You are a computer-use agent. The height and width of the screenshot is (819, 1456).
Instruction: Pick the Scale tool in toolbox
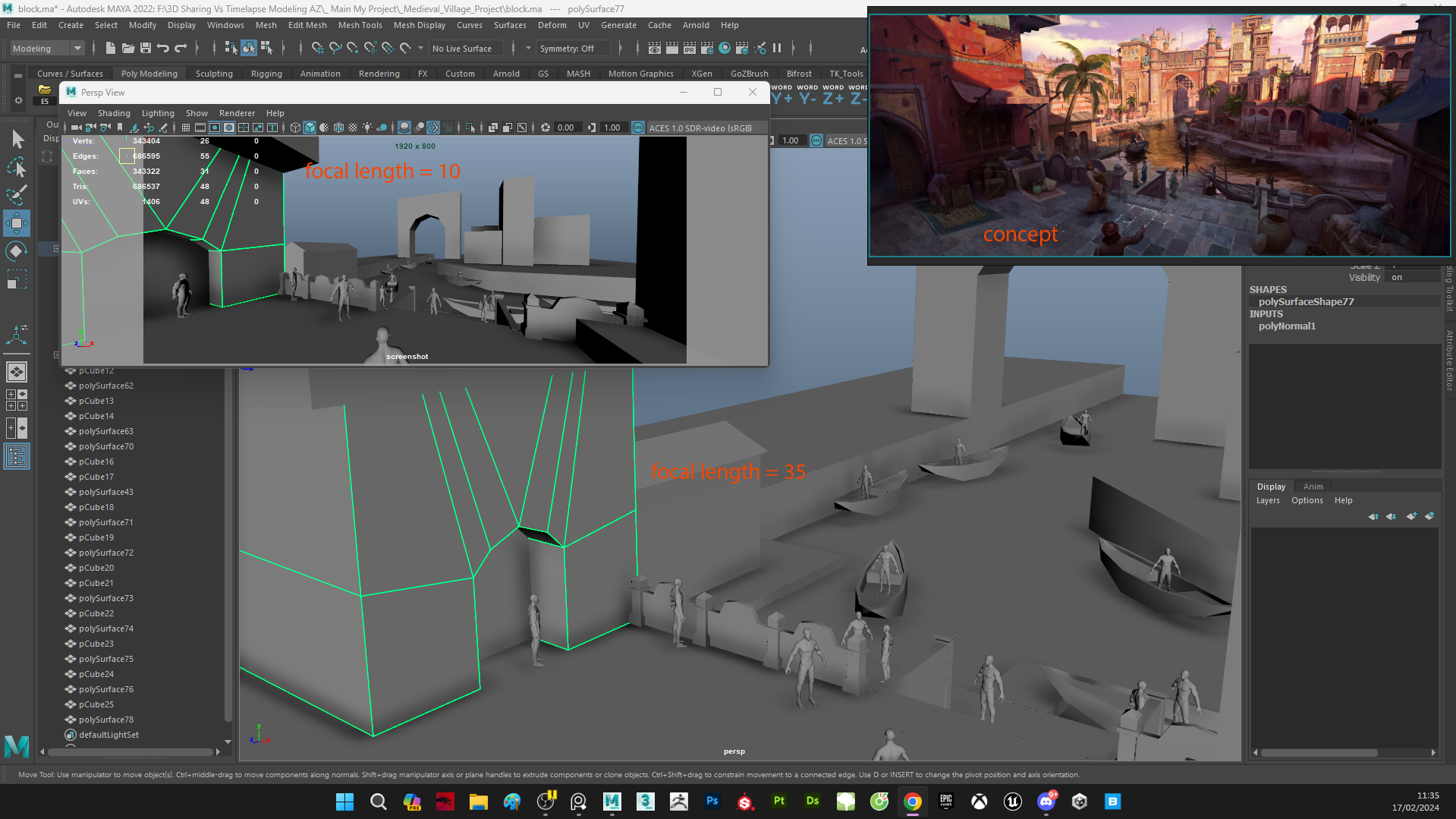click(x=17, y=279)
